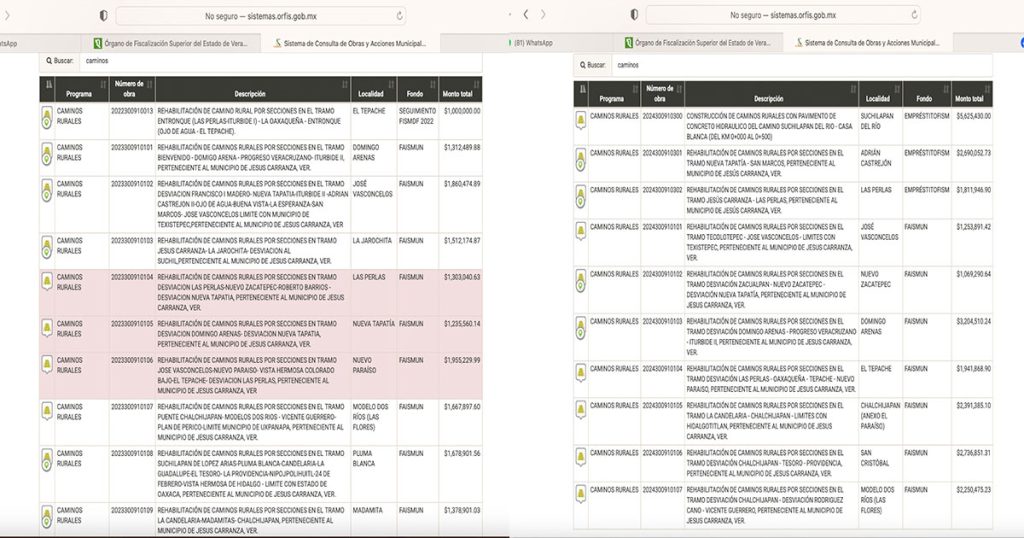
Task: Select amount $2,250,475.23 in right table
Action: (x=973, y=489)
